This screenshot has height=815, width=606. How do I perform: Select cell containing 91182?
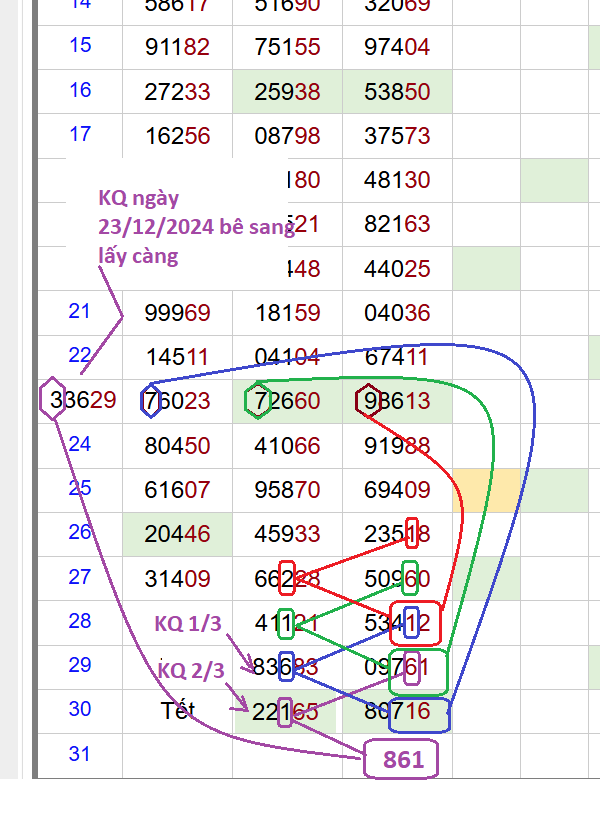tap(177, 46)
